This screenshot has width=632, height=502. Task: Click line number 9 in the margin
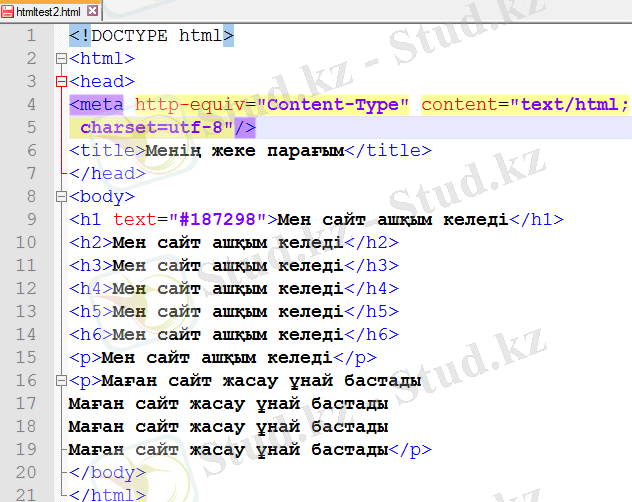tap(31, 220)
